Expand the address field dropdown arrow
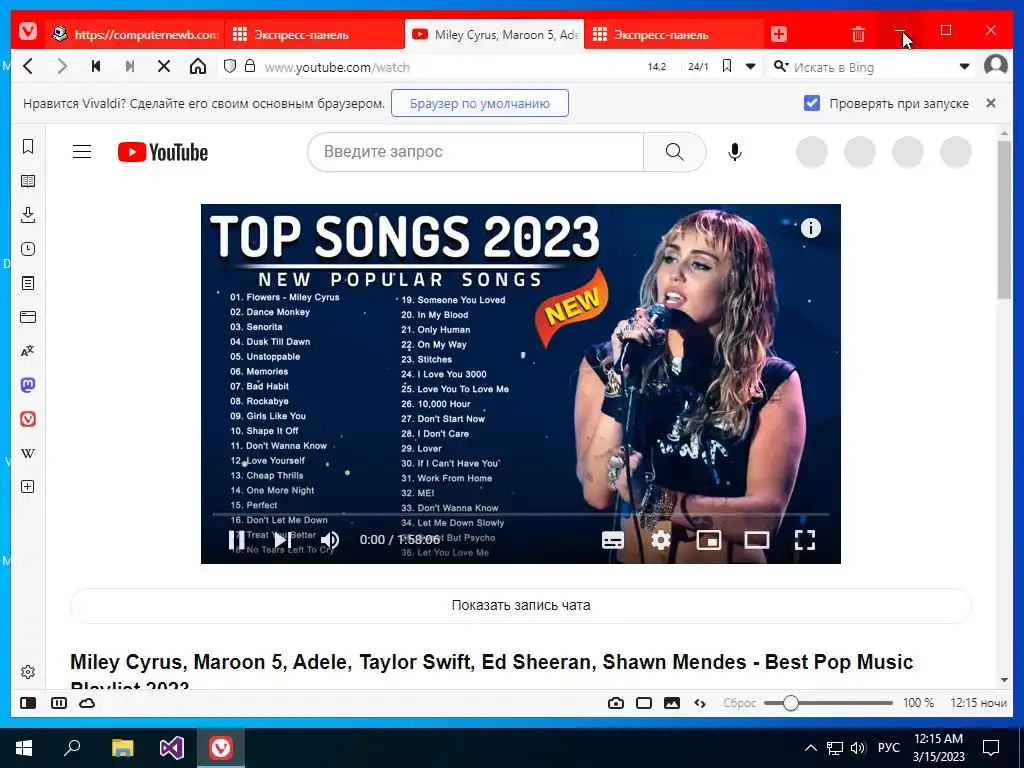This screenshot has width=1024, height=768. coord(750,67)
